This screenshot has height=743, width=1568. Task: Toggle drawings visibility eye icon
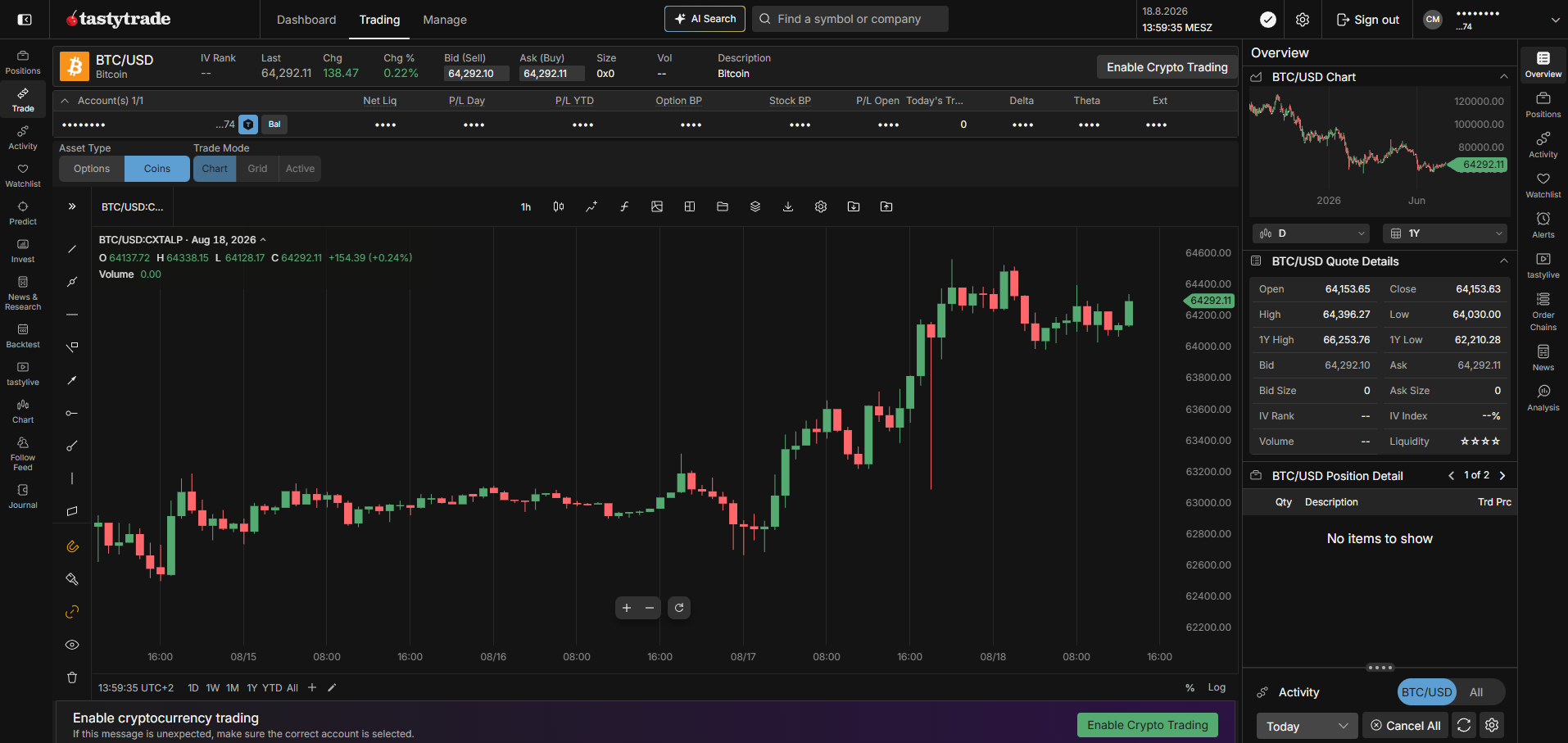(72, 645)
